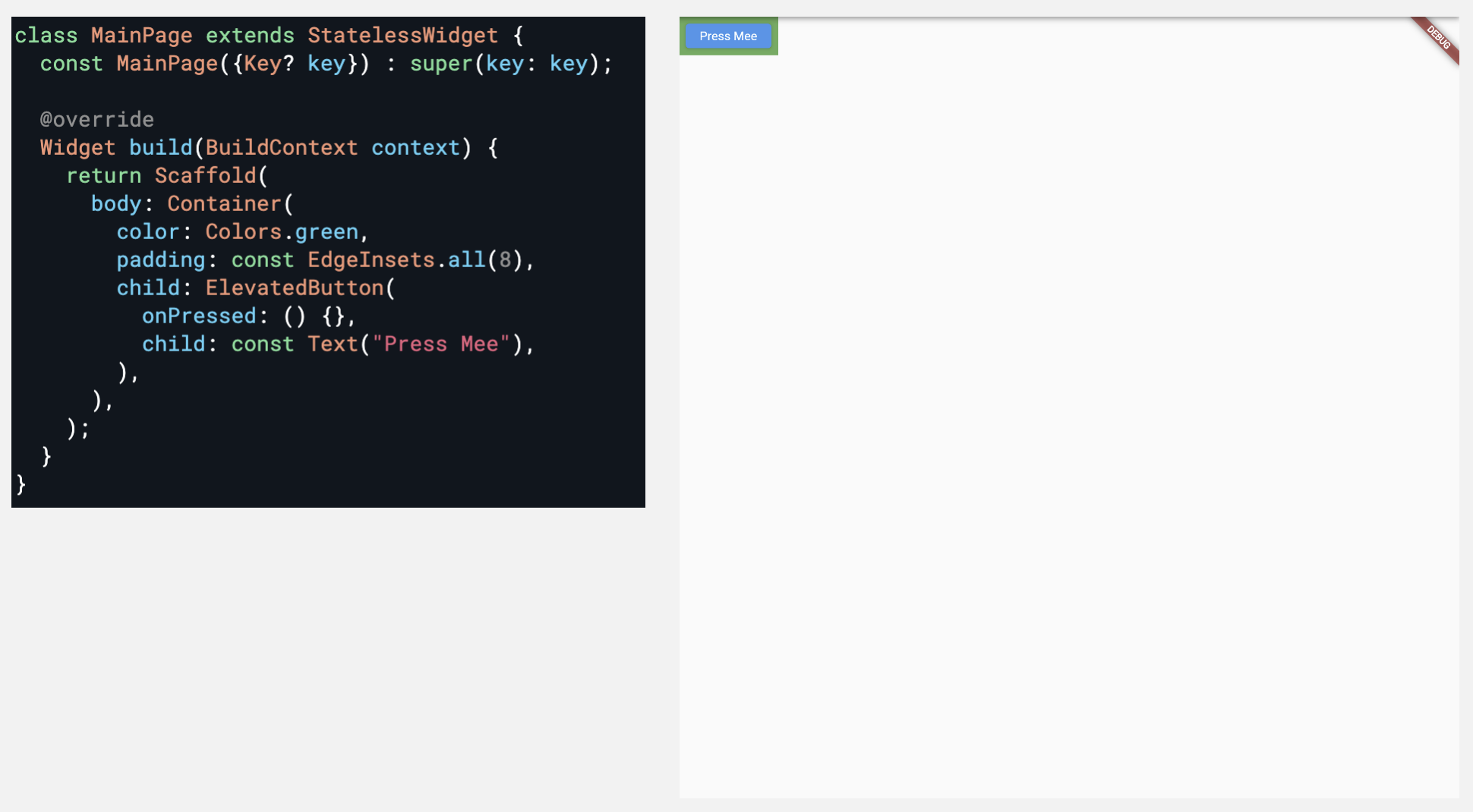The image size is (1473, 812).
Task: Select the padding property name
Action: 160,260
